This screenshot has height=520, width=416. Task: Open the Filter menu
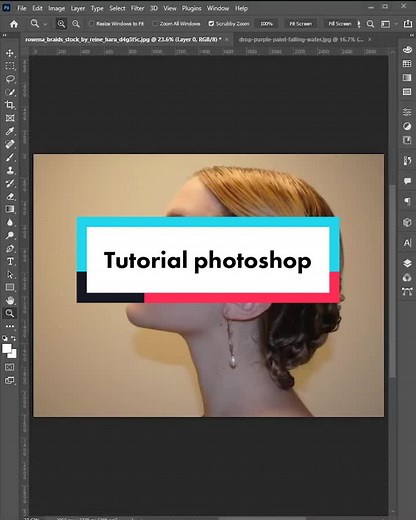(137, 8)
